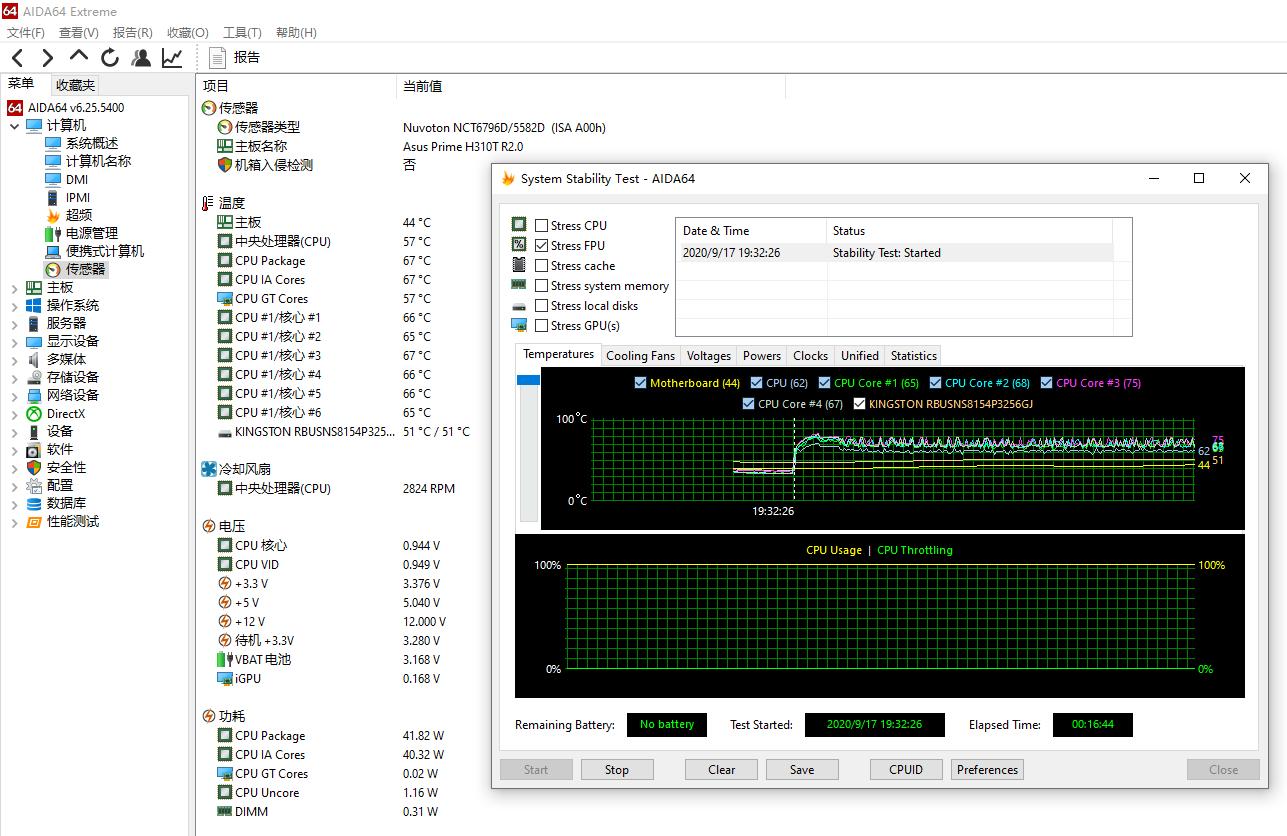Switch to the Cooling Fans tab
The width and height of the screenshot is (1287, 836).
click(640, 356)
